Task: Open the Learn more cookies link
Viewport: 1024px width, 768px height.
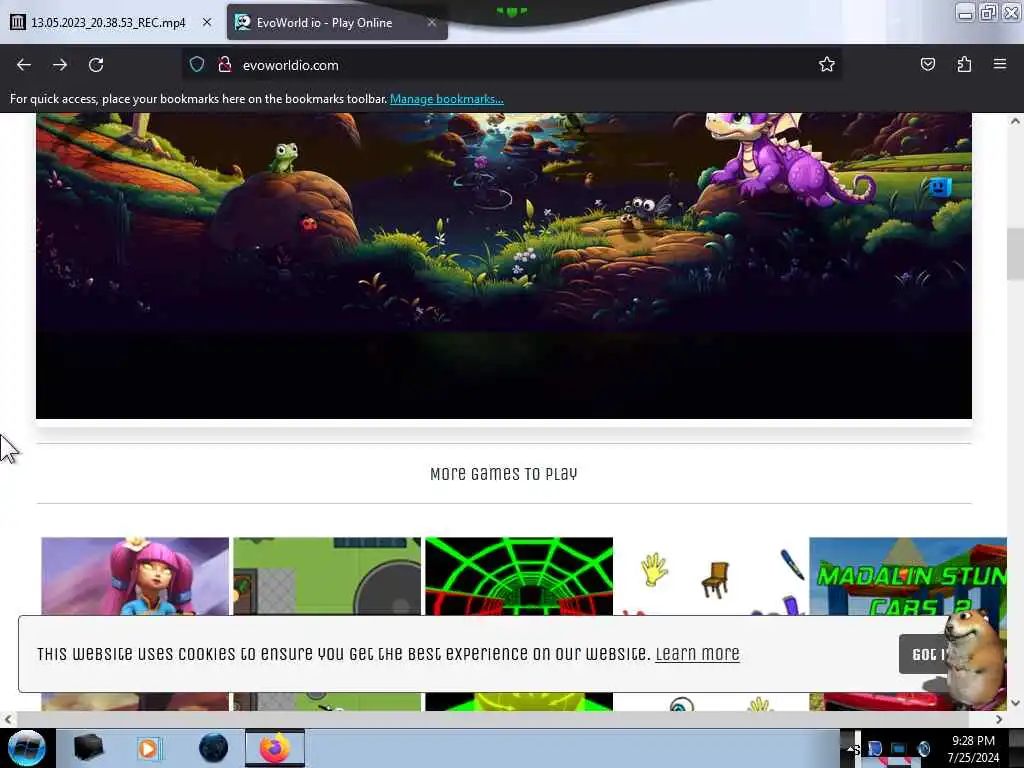Action: 697,654
